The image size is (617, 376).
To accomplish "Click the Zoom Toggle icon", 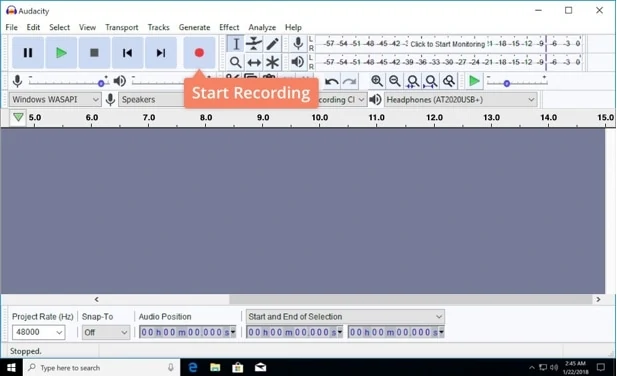I will coord(449,81).
